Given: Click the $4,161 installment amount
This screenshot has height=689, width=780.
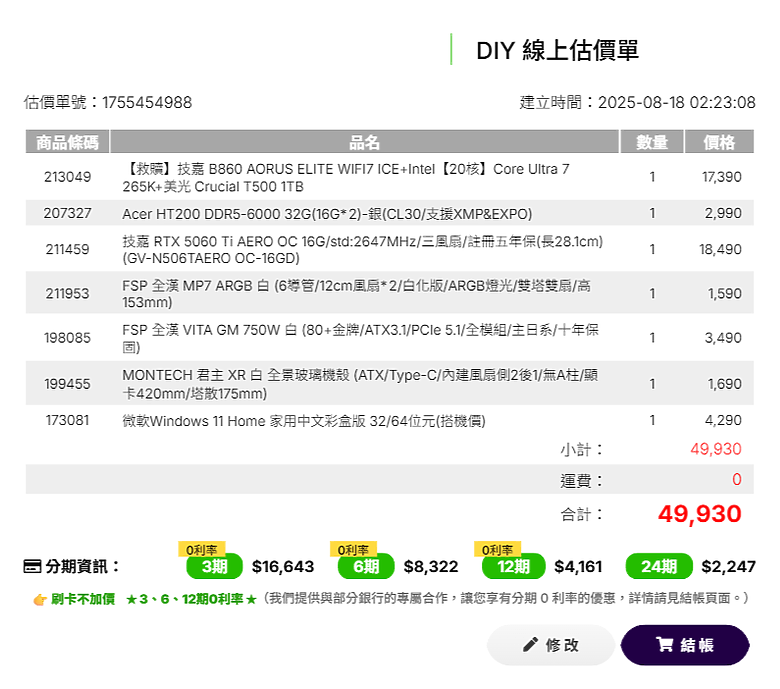Looking at the screenshot, I should pos(578,566).
